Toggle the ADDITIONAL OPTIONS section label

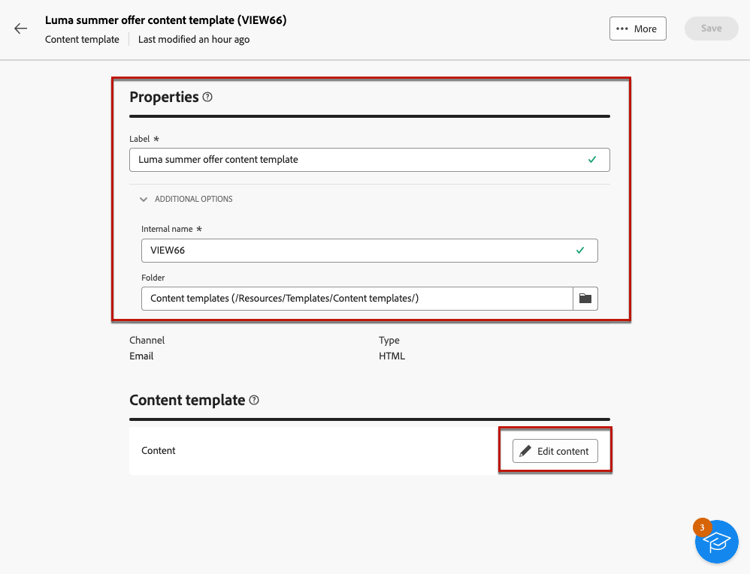point(194,199)
